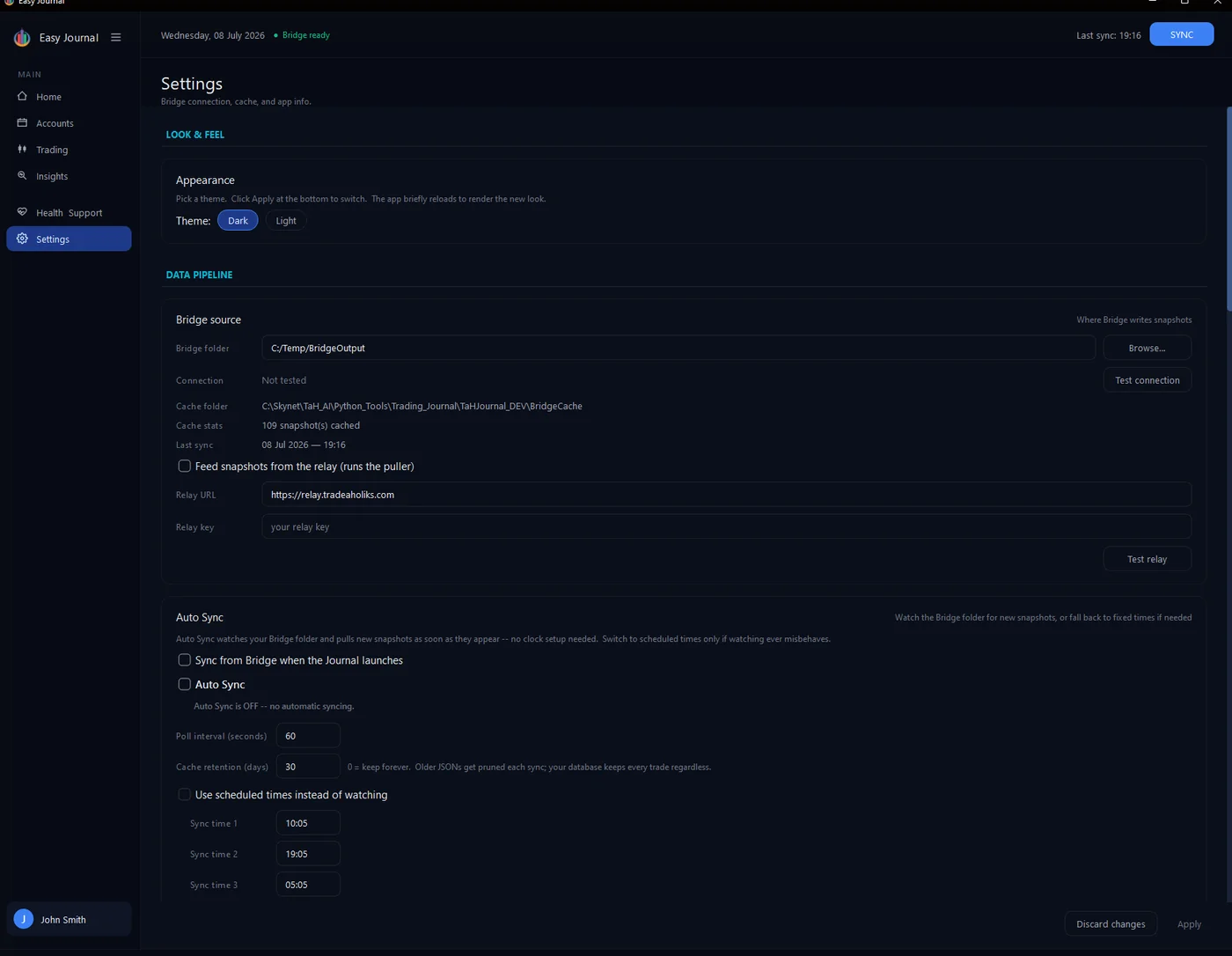Enable Use scheduled times instead of watching

[x=185, y=794]
